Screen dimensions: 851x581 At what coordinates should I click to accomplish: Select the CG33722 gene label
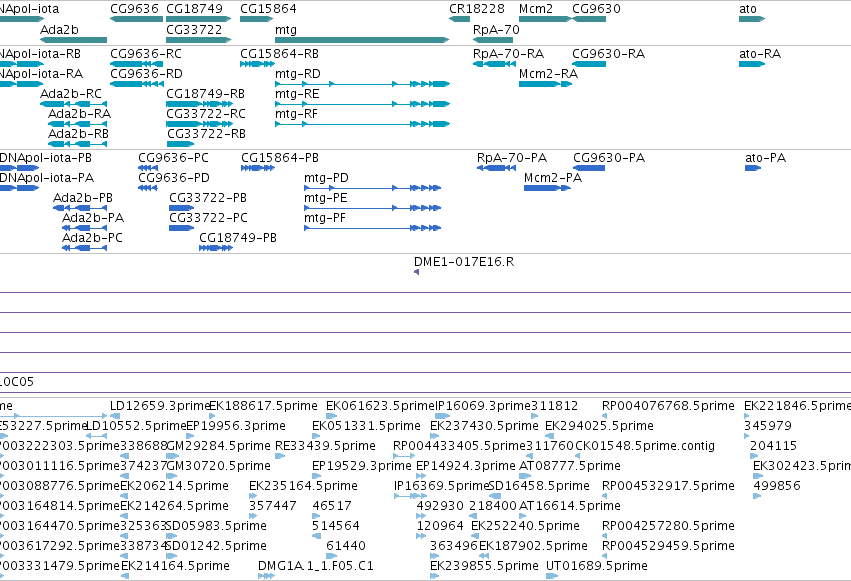(194, 29)
